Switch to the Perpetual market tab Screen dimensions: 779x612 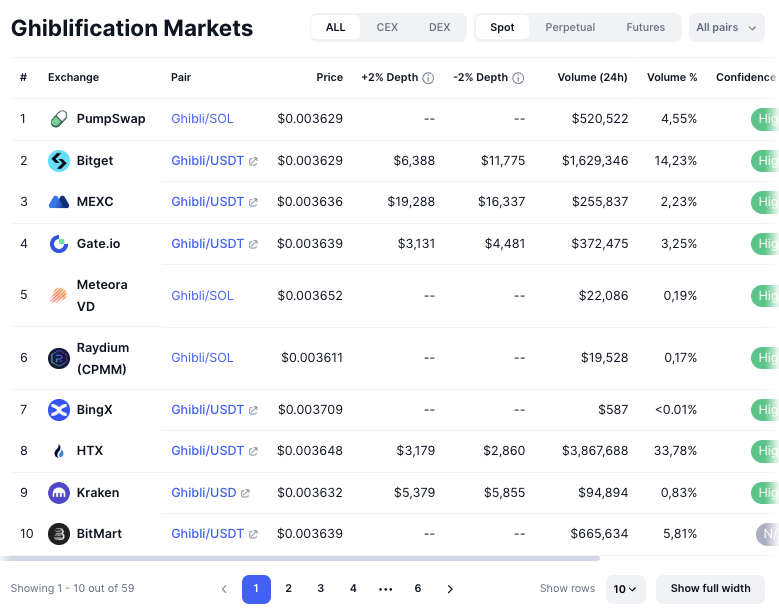[x=570, y=27]
